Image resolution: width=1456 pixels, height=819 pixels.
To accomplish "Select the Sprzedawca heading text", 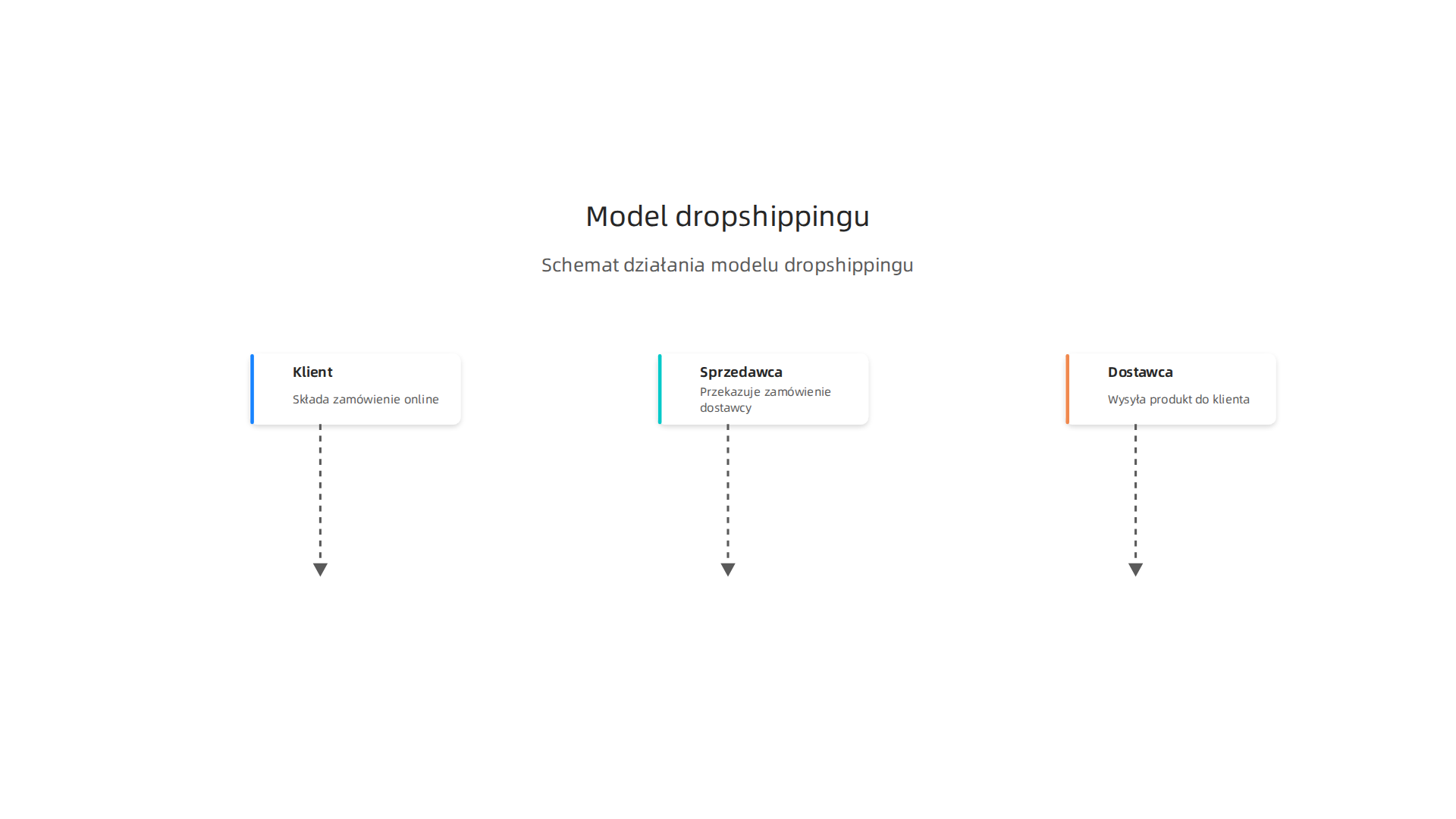I will 741,372.
